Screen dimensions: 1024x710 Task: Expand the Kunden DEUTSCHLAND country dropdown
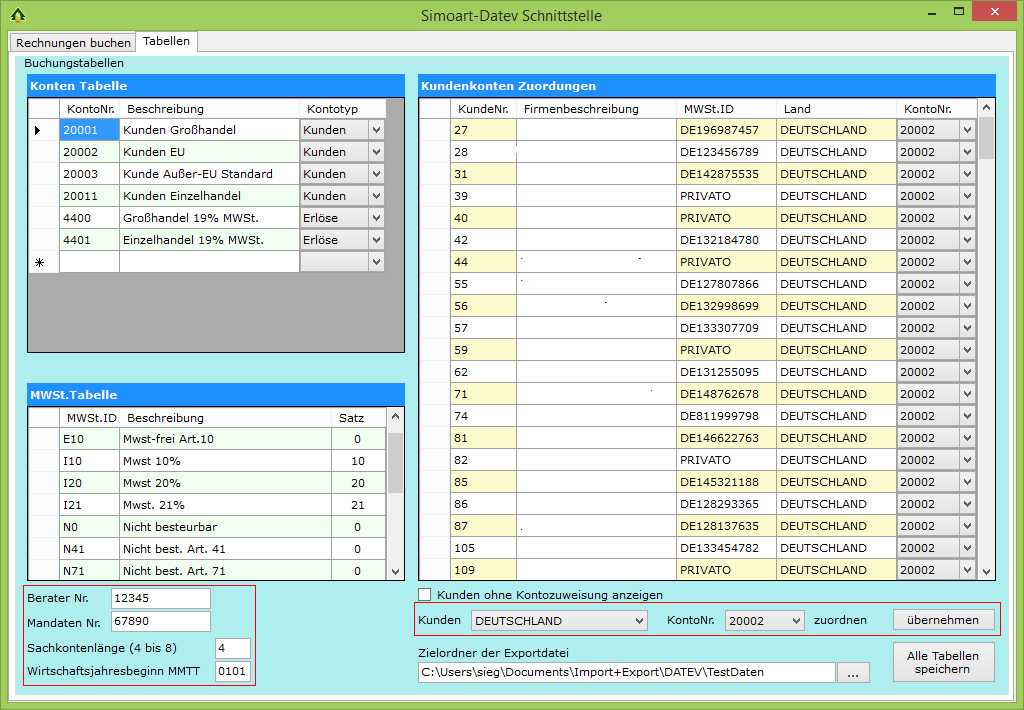639,621
